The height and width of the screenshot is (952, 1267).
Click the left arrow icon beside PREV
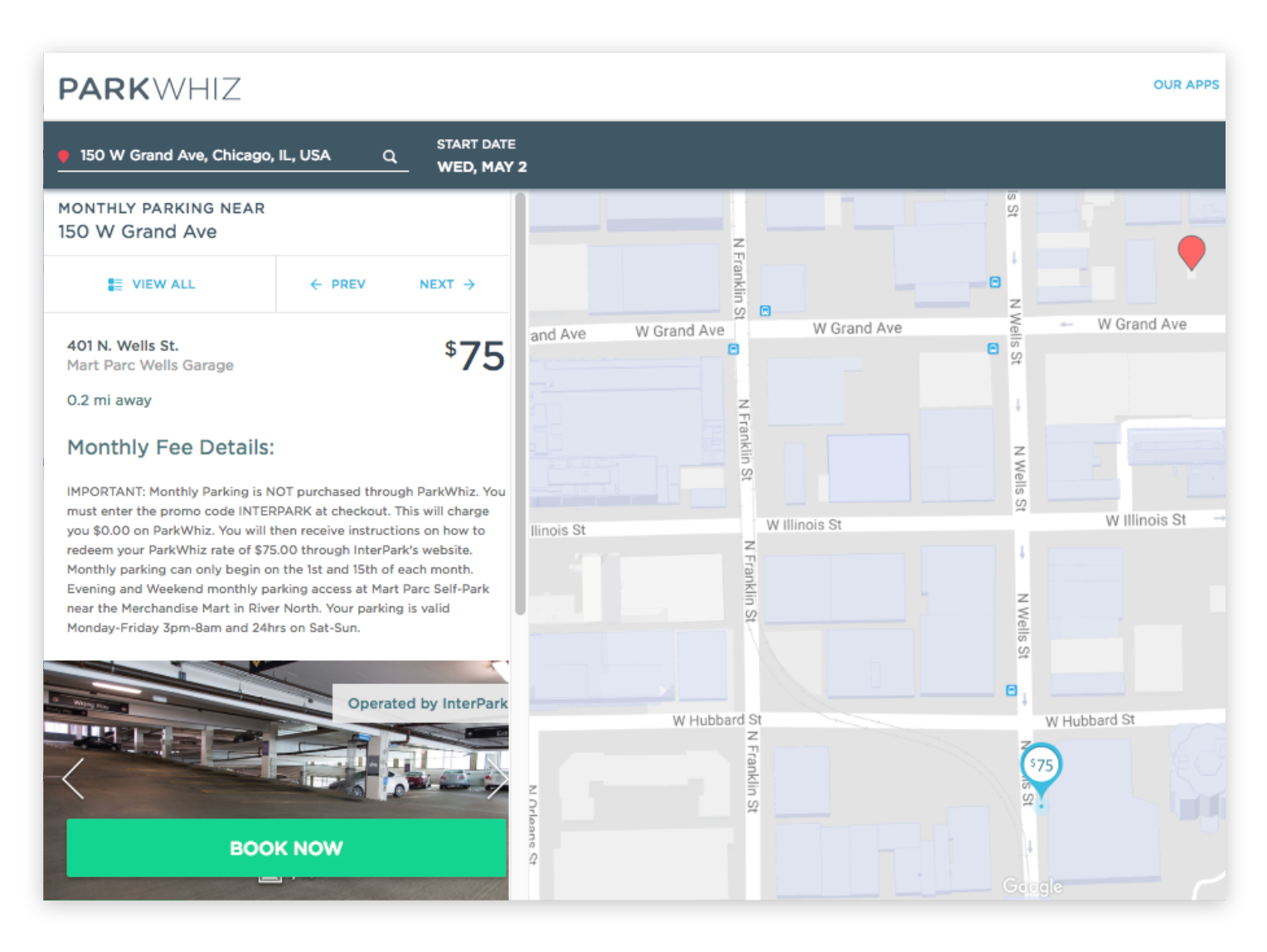[x=316, y=284]
